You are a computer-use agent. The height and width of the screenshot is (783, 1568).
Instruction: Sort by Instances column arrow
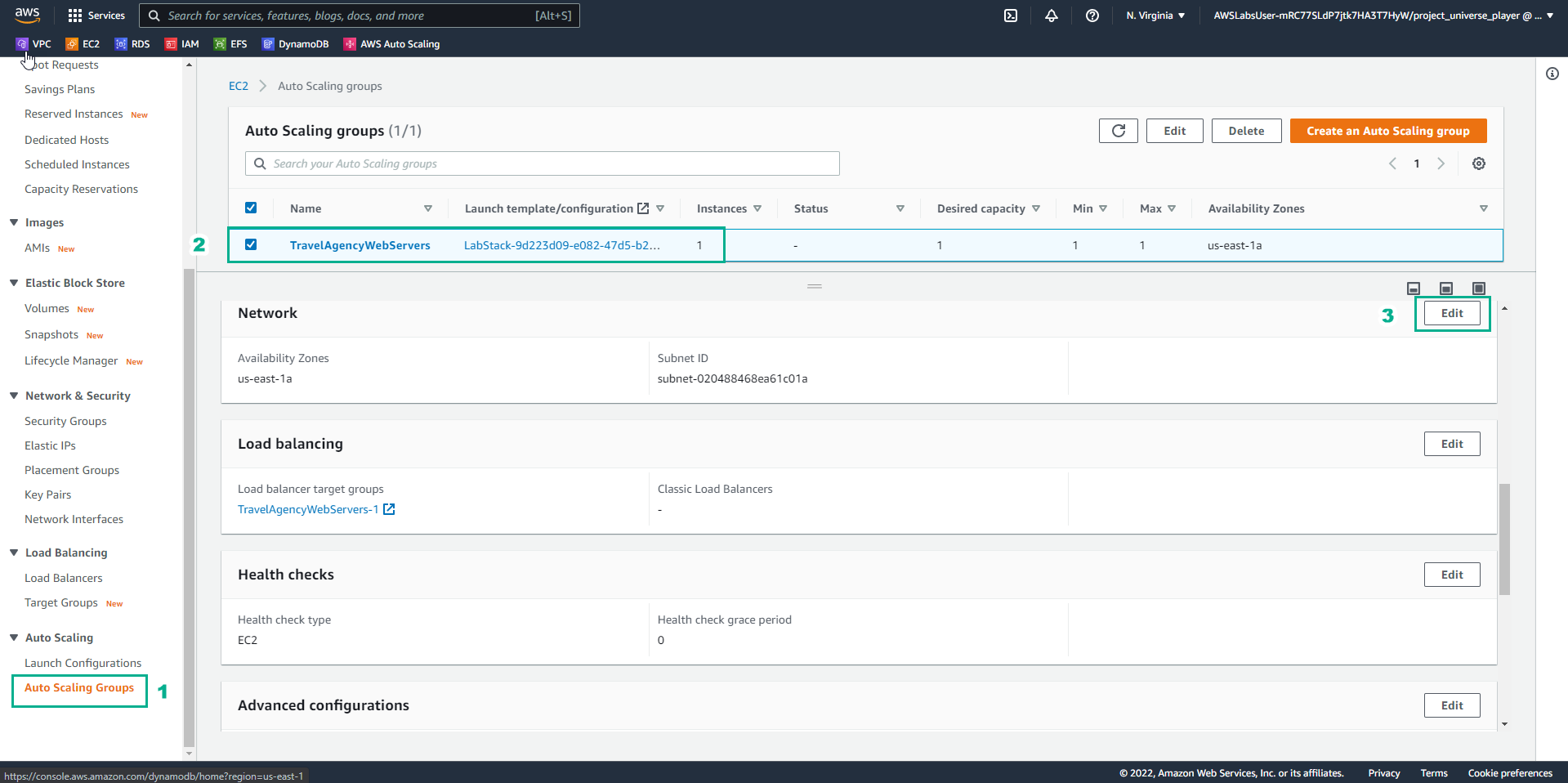(x=757, y=208)
